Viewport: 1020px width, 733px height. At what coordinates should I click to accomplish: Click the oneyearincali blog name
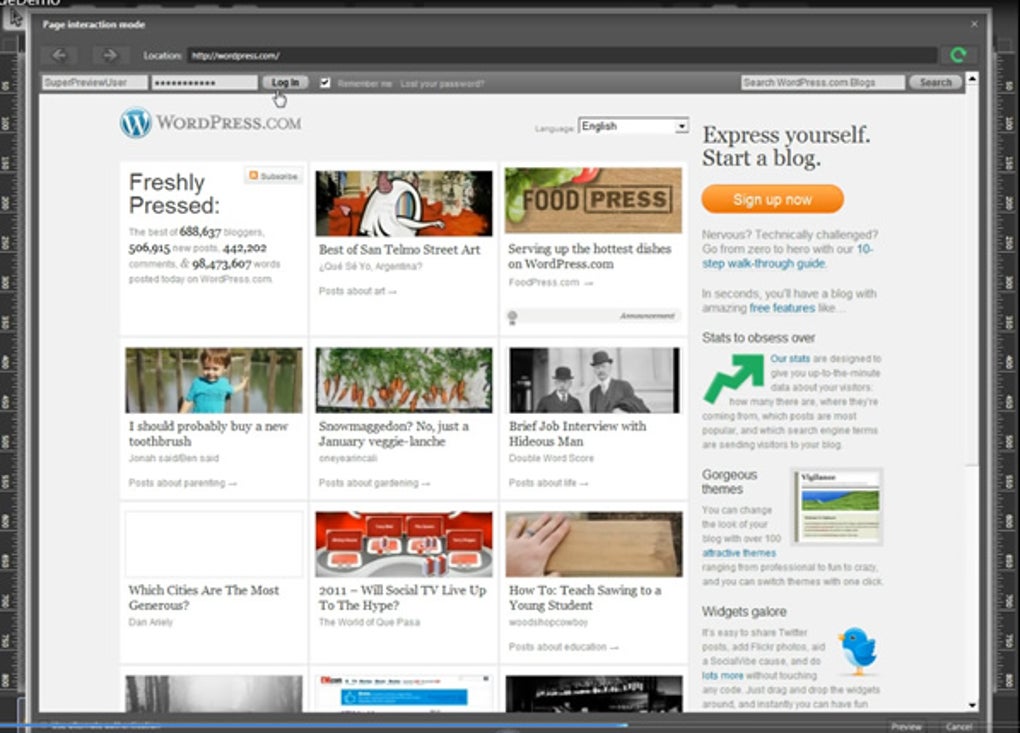[348, 459]
